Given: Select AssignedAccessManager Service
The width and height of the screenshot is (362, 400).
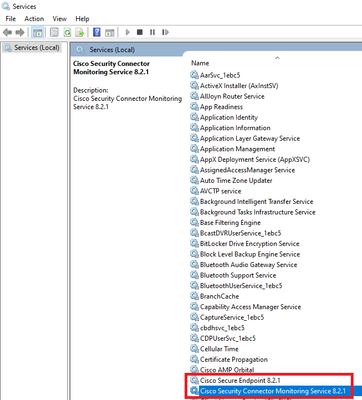Looking at the screenshot, I should tap(247, 170).
